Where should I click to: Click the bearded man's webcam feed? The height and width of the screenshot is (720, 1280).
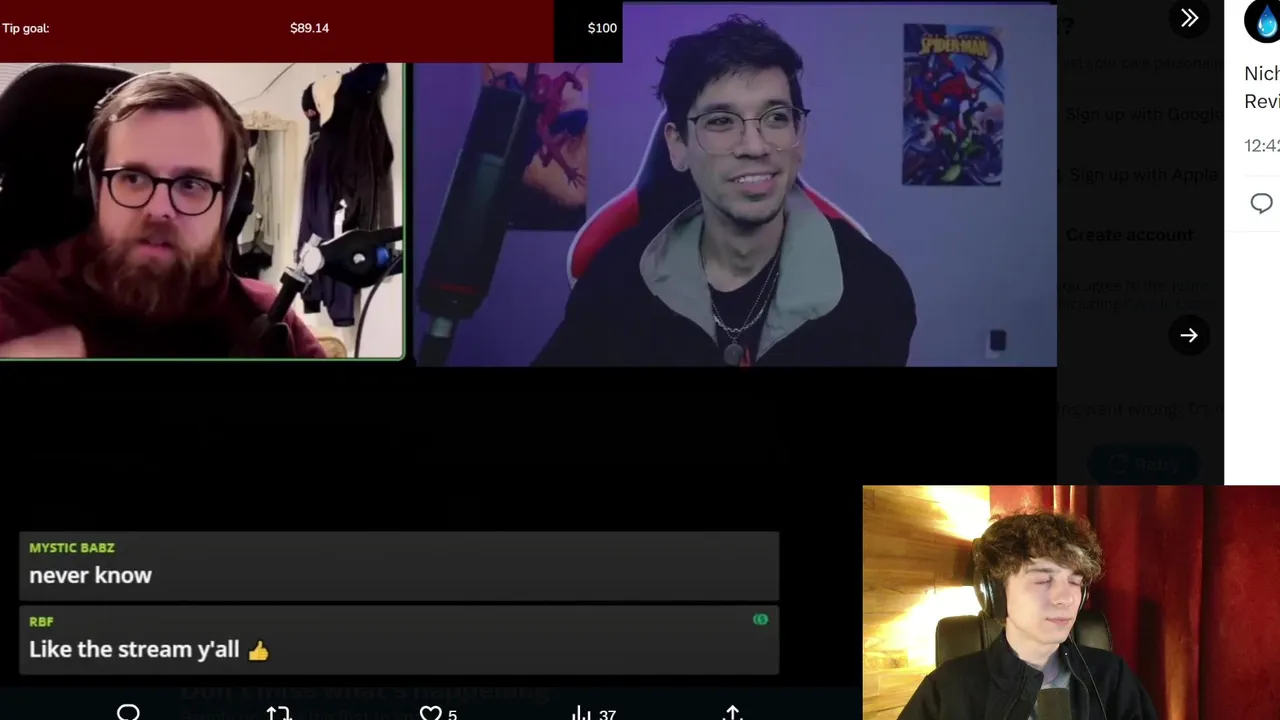[202, 211]
